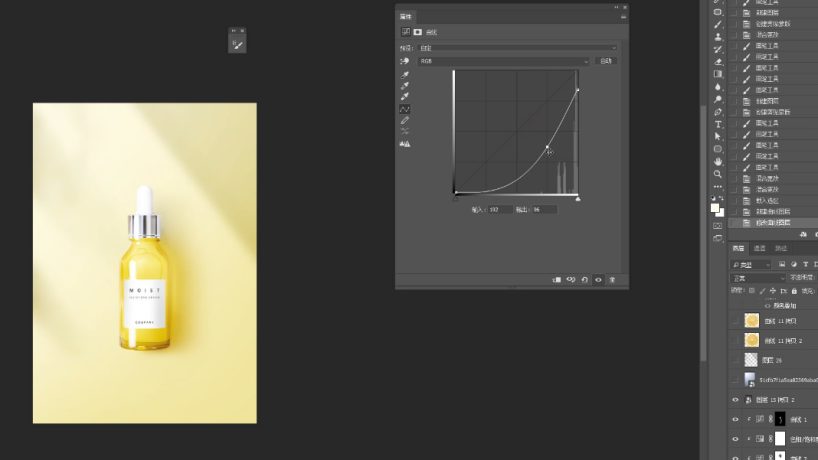The image size is (818, 460).
Task: Switch to the 图层 tab
Action: pos(738,248)
